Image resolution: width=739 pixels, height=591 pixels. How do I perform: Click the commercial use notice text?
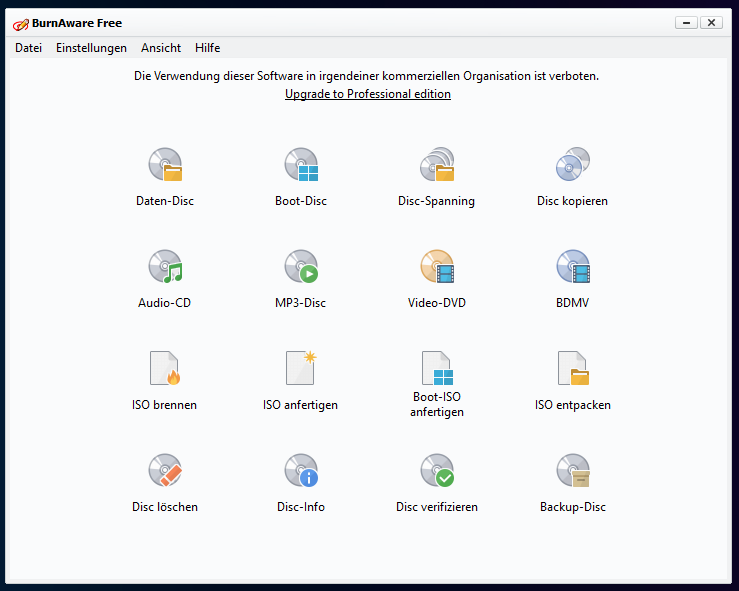(x=367, y=76)
